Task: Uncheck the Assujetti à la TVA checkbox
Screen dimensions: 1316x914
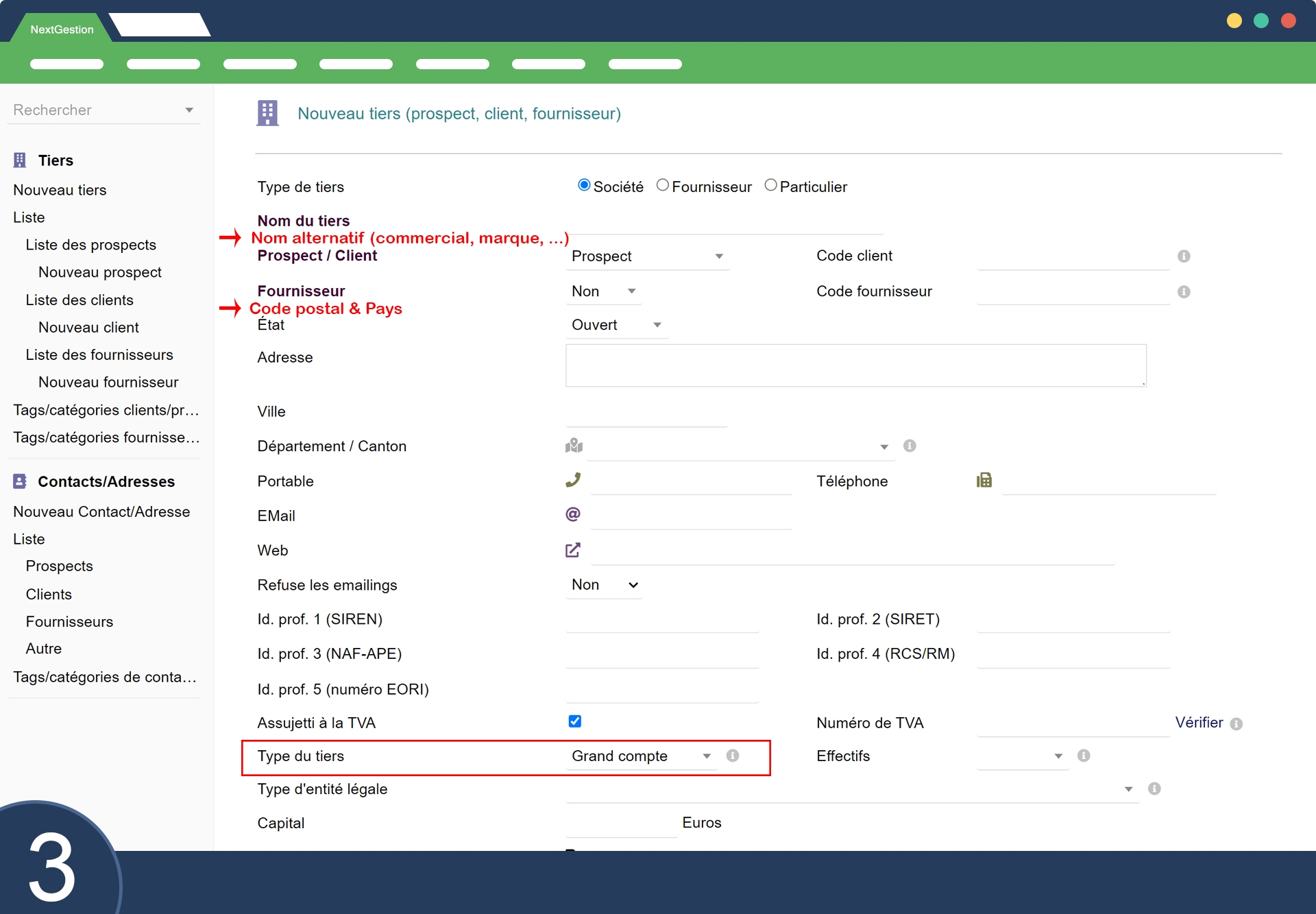Action: 575,721
